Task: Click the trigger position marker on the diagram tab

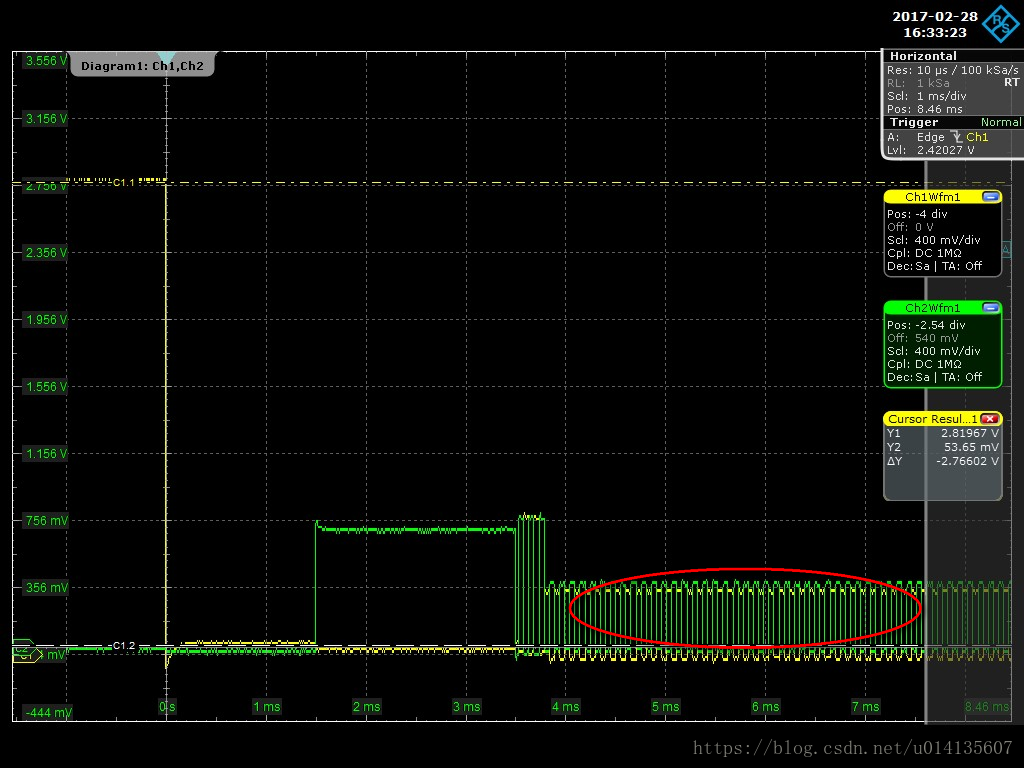Action: [167, 57]
